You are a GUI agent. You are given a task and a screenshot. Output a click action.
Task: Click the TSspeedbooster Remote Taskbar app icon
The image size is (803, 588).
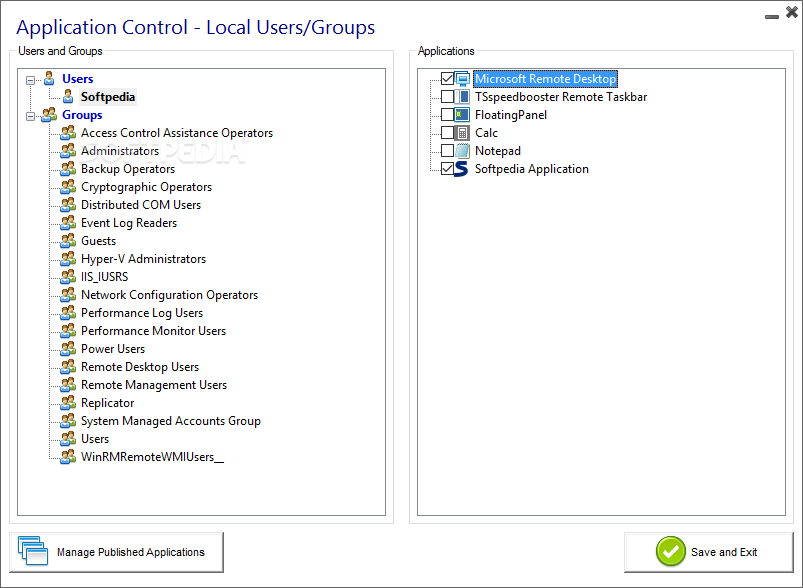(462, 97)
